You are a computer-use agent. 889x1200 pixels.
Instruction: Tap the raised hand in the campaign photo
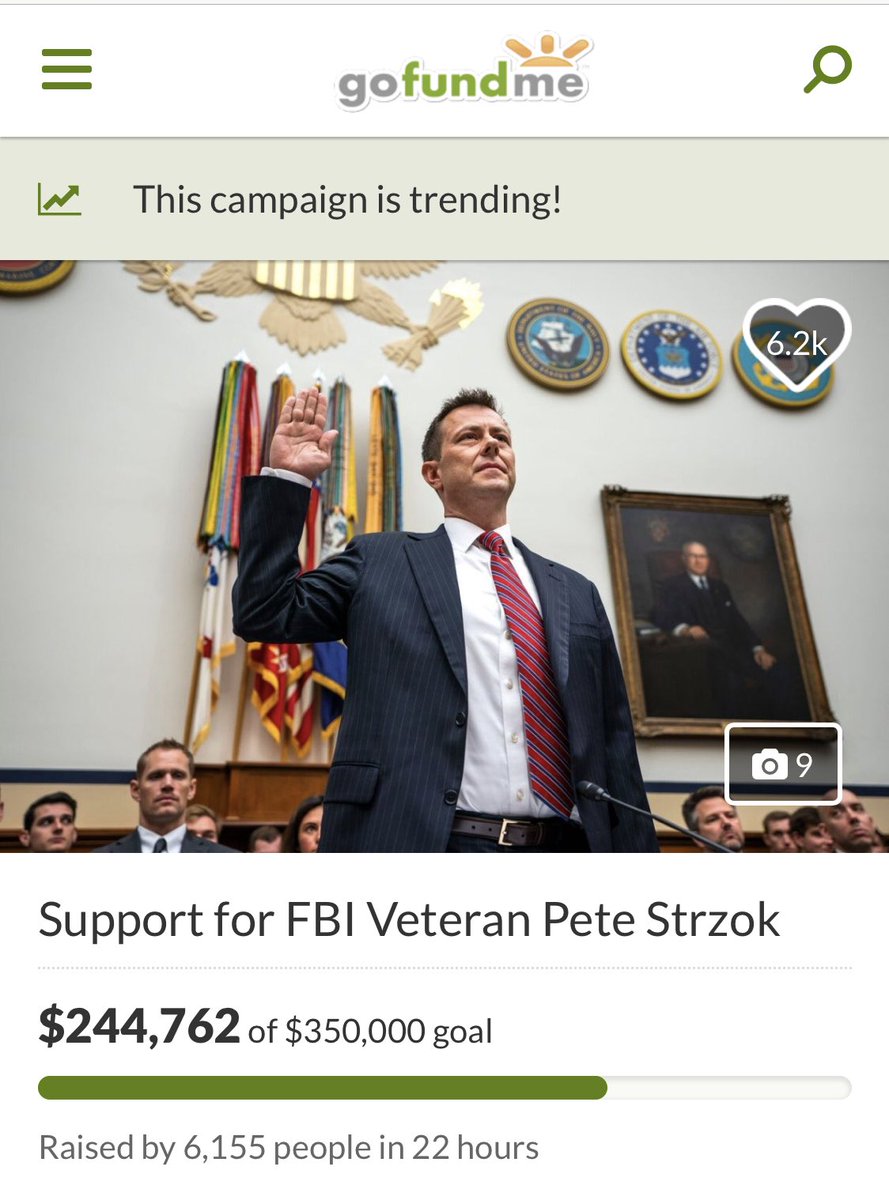click(301, 434)
